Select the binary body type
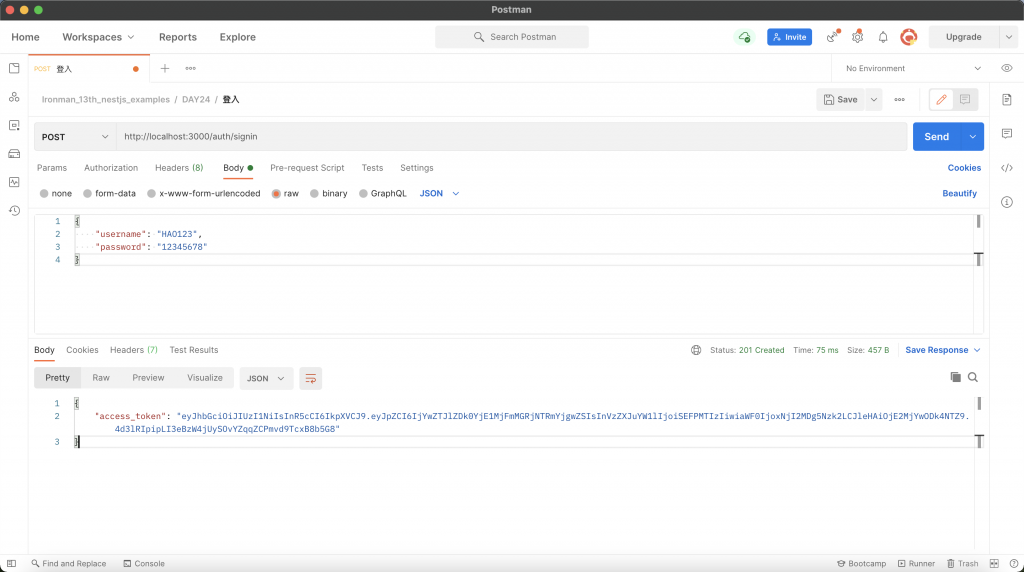 point(314,194)
